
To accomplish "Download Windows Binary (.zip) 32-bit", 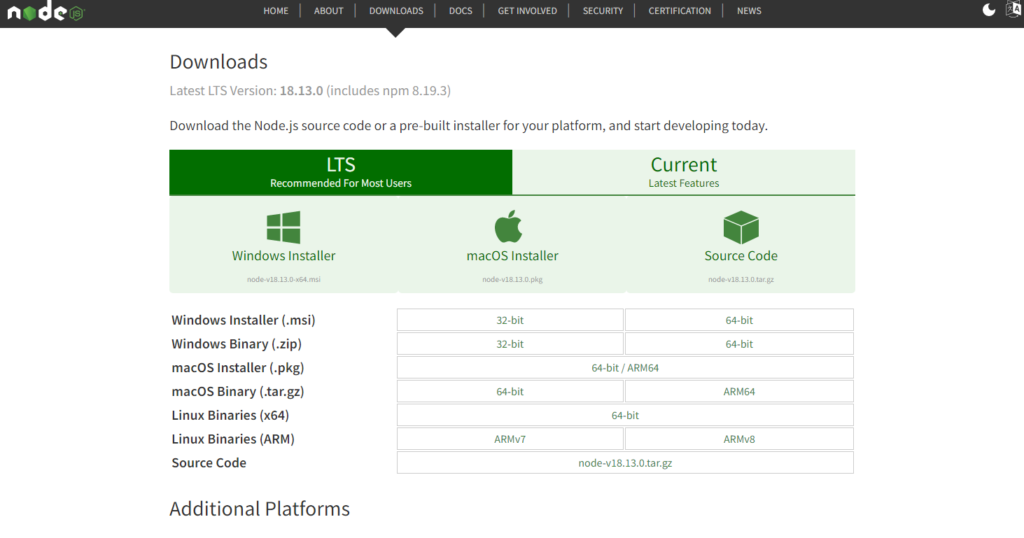I will point(510,344).
